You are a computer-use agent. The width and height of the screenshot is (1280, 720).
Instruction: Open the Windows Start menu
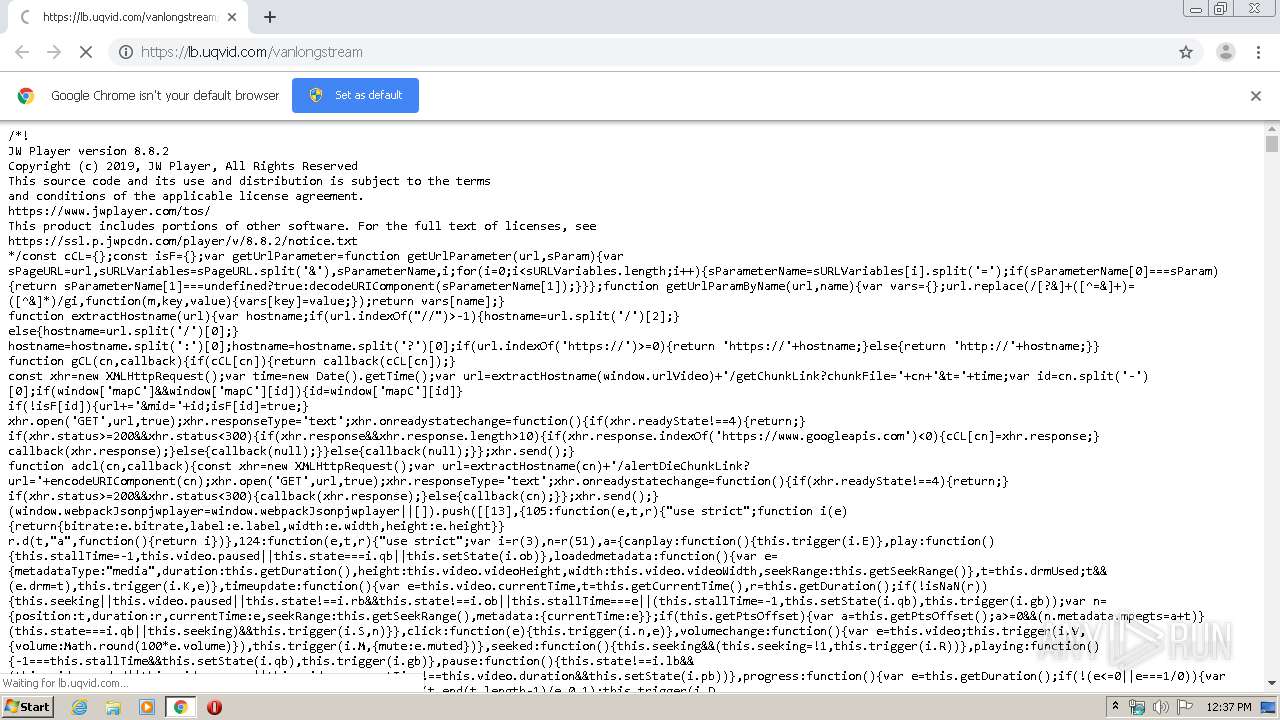(x=27, y=706)
